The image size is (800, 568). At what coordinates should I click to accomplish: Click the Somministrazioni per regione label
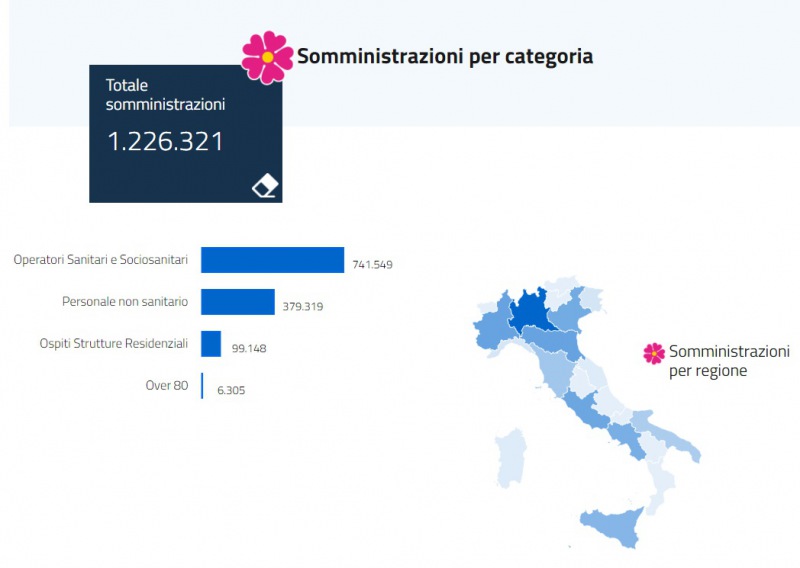point(729,361)
